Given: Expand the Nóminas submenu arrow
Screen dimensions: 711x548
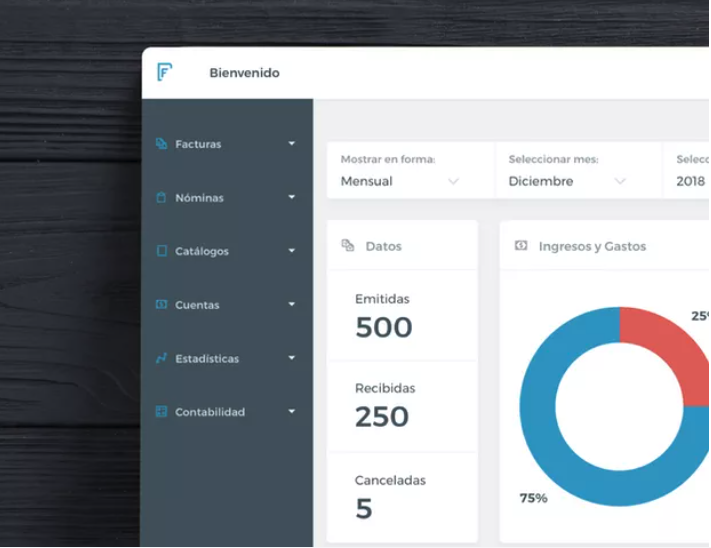Looking at the screenshot, I should [x=292, y=198].
